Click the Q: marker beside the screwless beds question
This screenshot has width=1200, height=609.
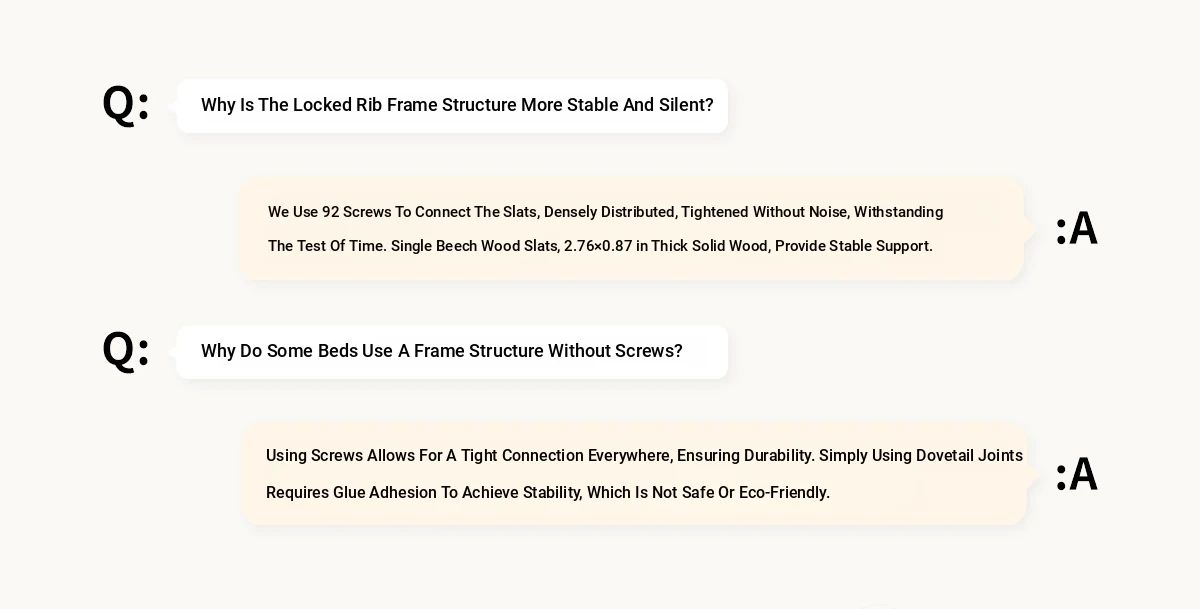[126, 351]
